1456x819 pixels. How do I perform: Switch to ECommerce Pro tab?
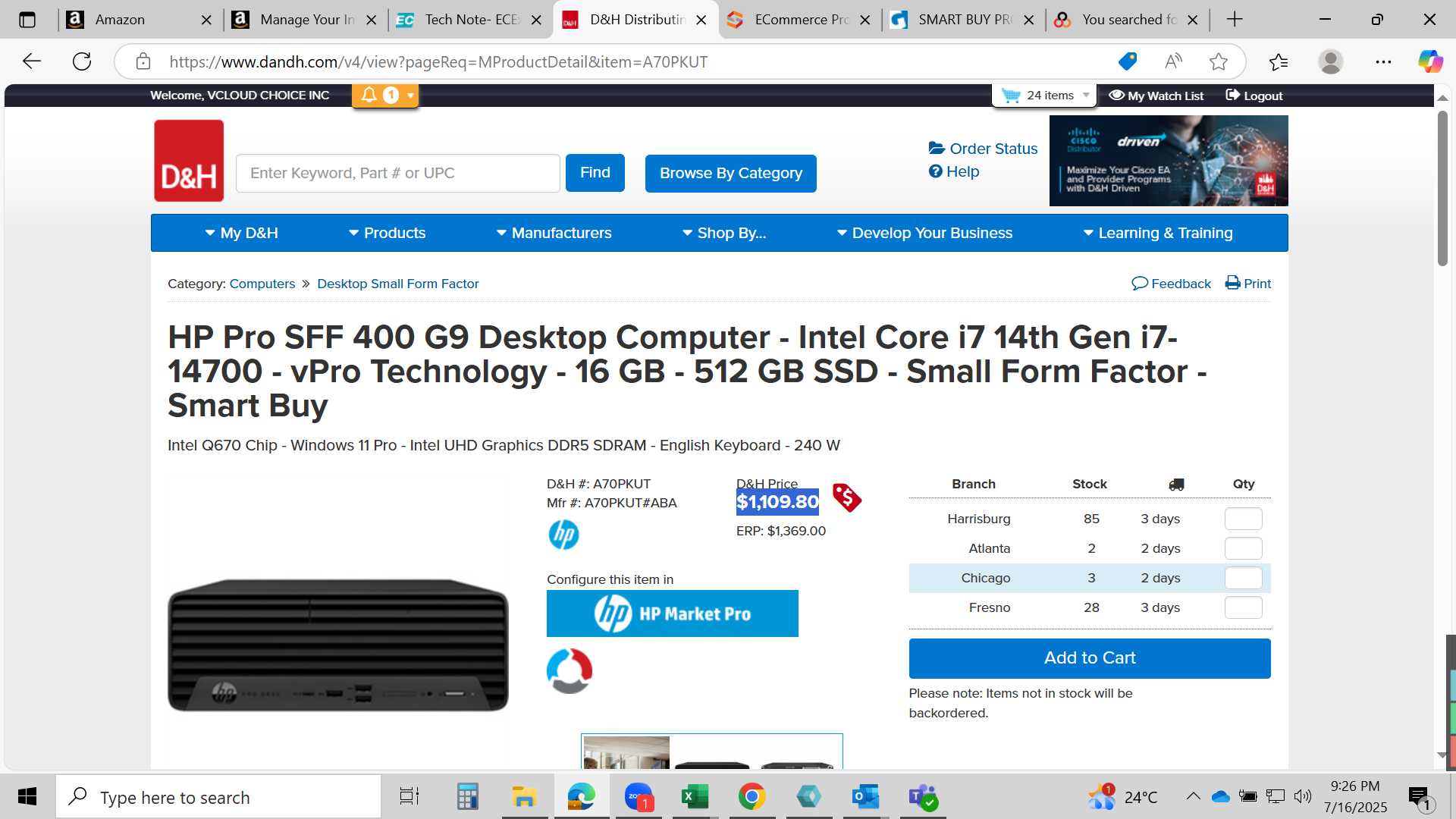pos(800,20)
